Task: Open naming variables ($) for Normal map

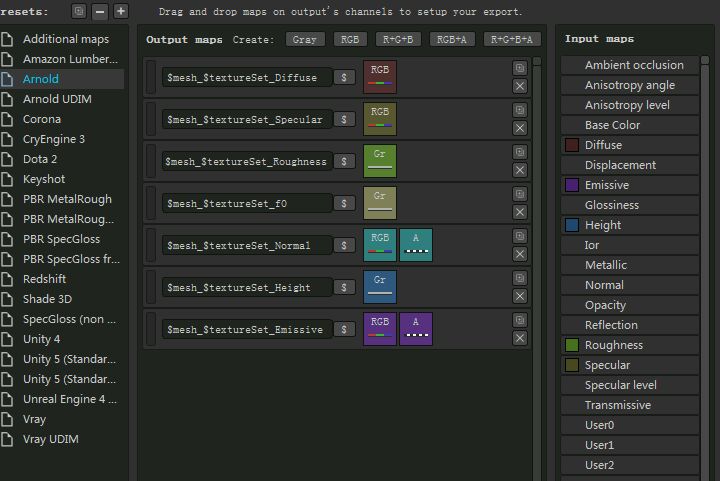Action: point(344,245)
